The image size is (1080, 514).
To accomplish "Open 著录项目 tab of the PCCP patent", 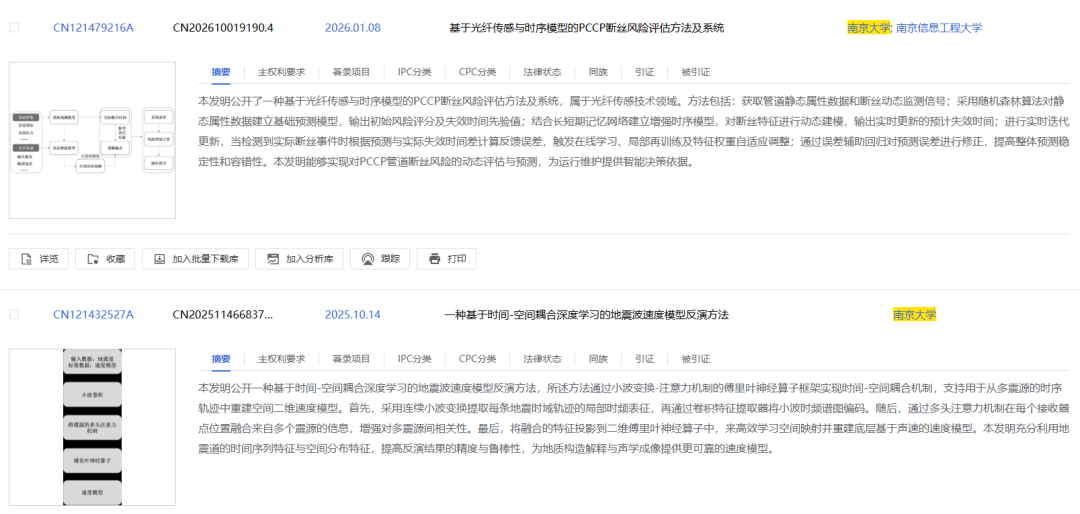I will point(351,72).
